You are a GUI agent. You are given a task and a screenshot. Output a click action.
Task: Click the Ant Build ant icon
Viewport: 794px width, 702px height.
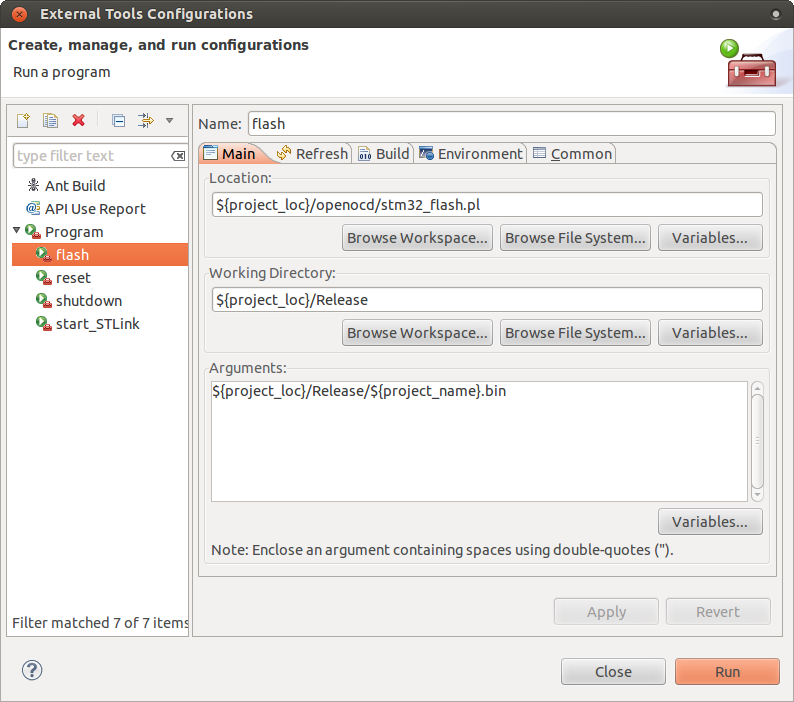(33, 185)
